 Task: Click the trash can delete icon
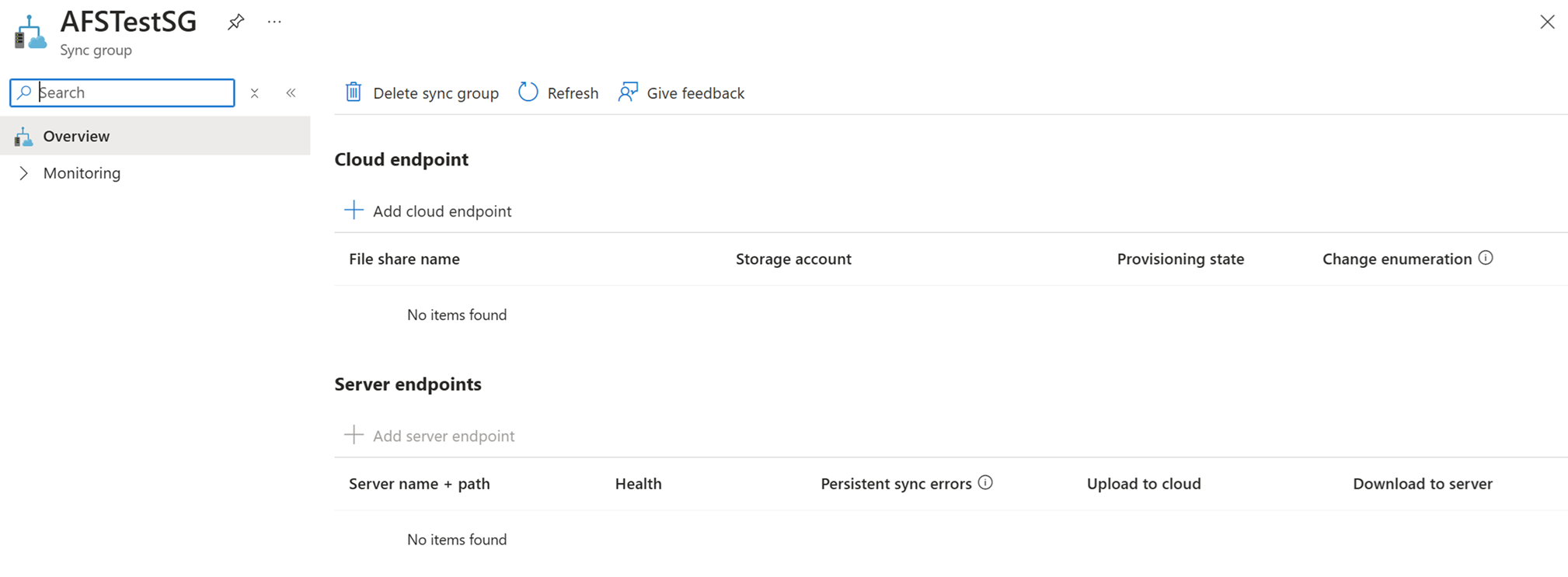354,92
